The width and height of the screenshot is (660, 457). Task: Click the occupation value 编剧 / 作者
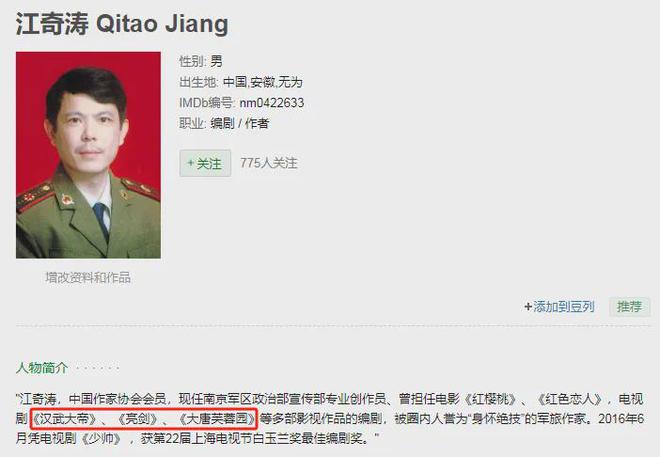point(240,123)
